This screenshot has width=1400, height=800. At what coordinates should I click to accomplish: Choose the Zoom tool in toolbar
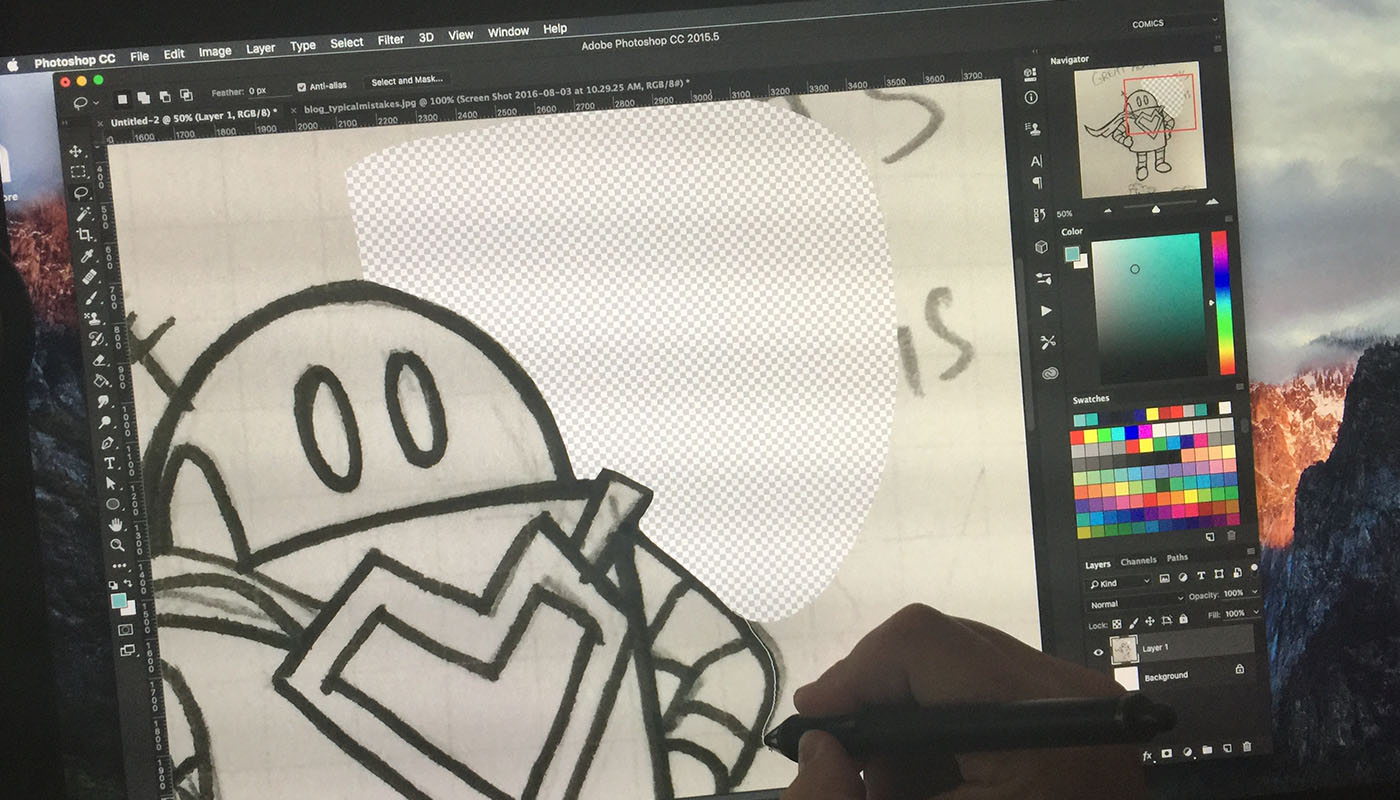[x=118, y=545]
